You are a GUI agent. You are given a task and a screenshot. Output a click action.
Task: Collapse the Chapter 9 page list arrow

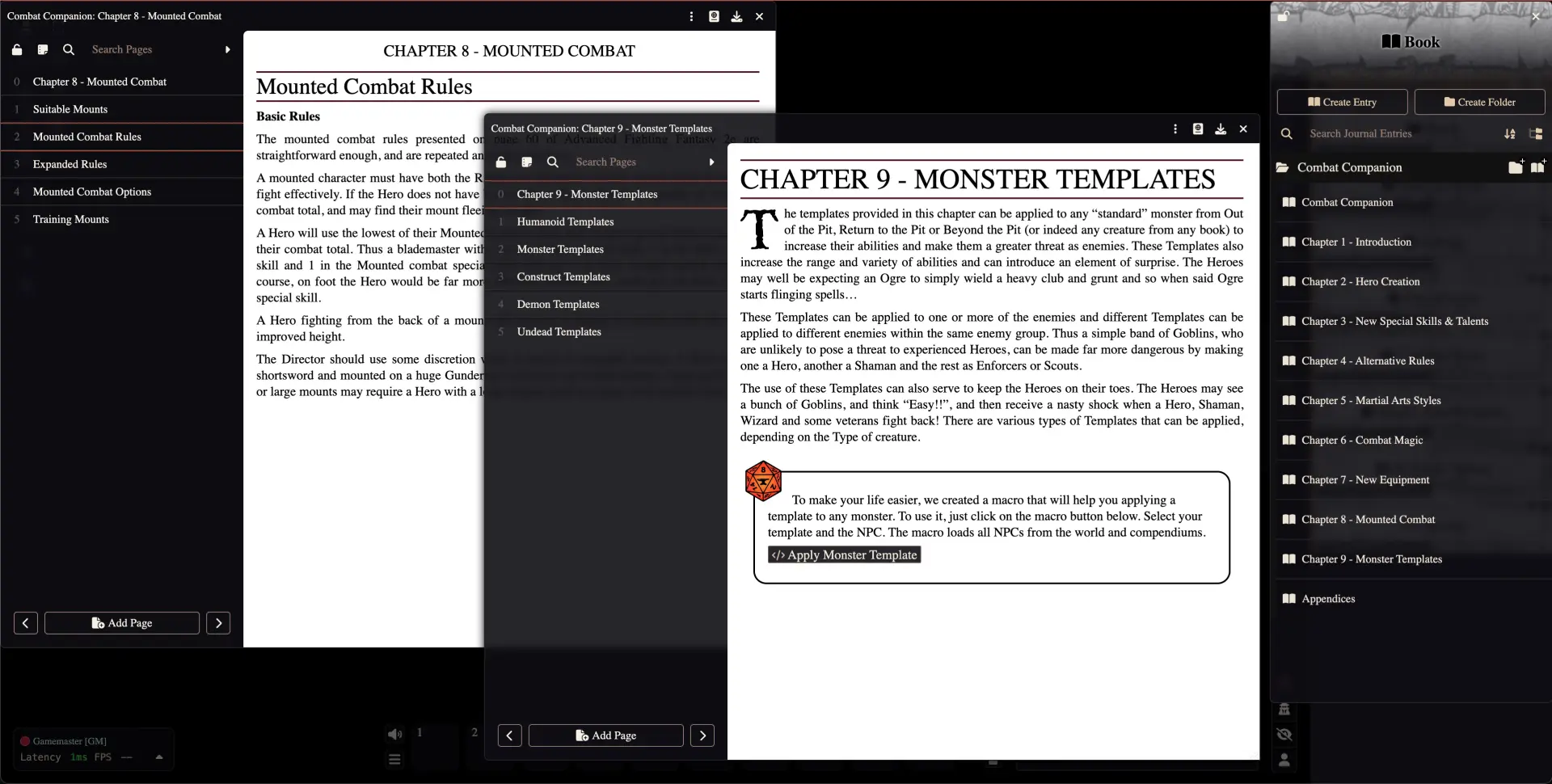tap(711, 162)
